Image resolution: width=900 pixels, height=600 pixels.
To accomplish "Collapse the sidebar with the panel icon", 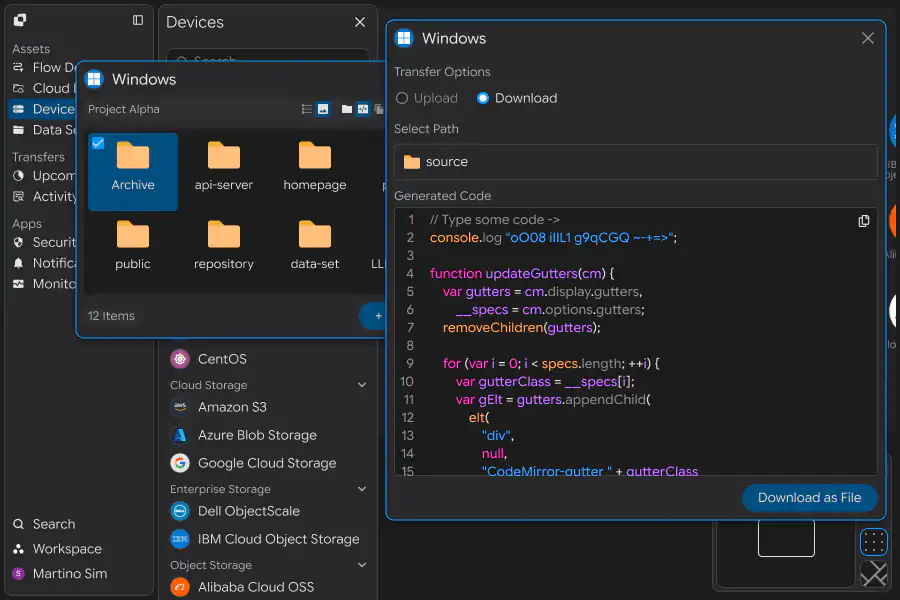I will pyautogui.click(x=138, y=20).
